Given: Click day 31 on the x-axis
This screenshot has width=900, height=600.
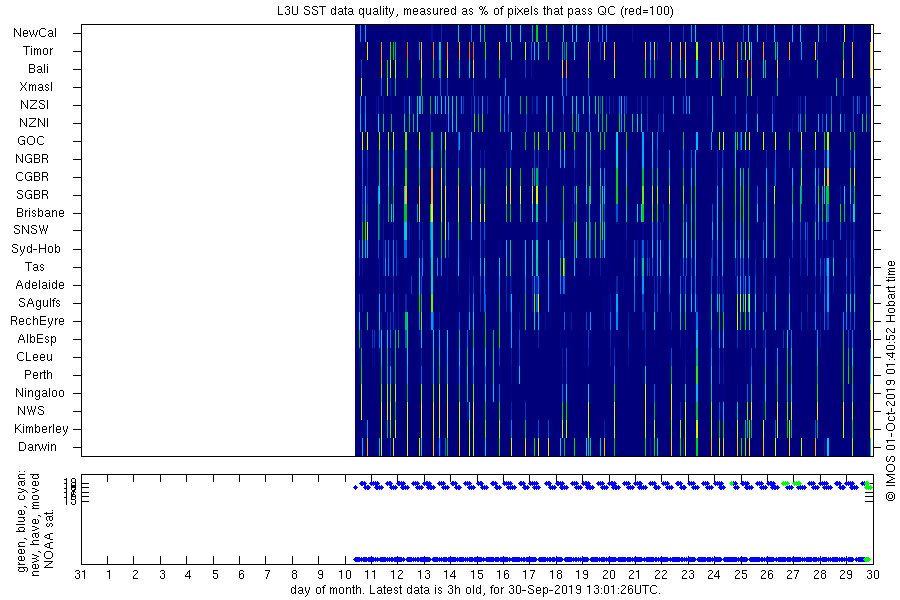Looking at the screenshot, I should (81, 575).
